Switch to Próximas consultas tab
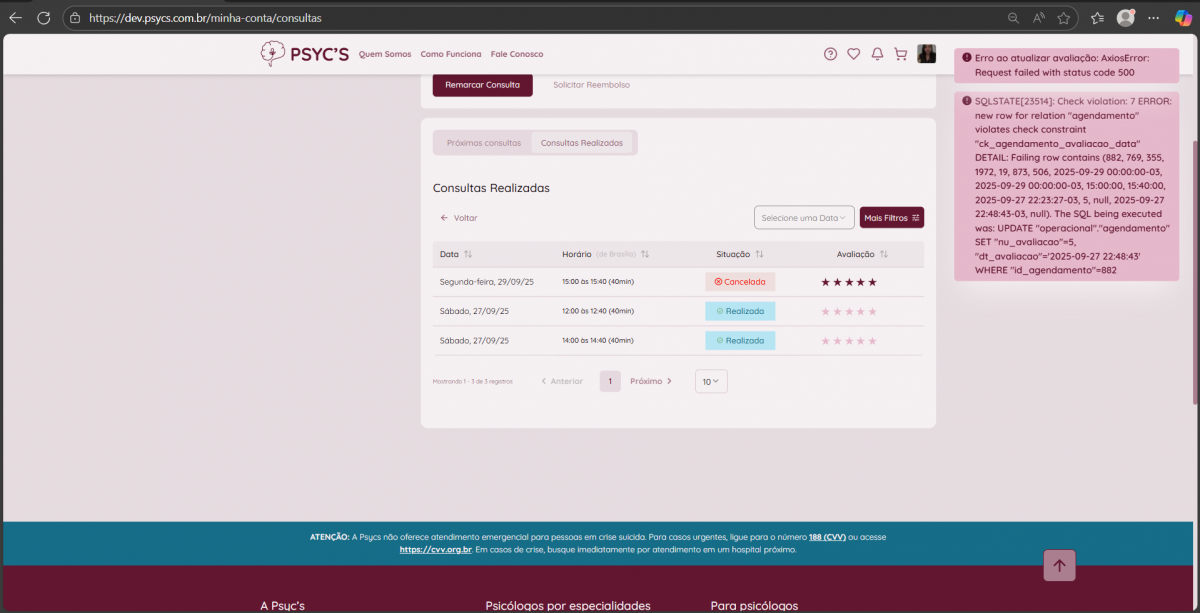Screen dimensions: 1200x613 [x=483, y=143]
